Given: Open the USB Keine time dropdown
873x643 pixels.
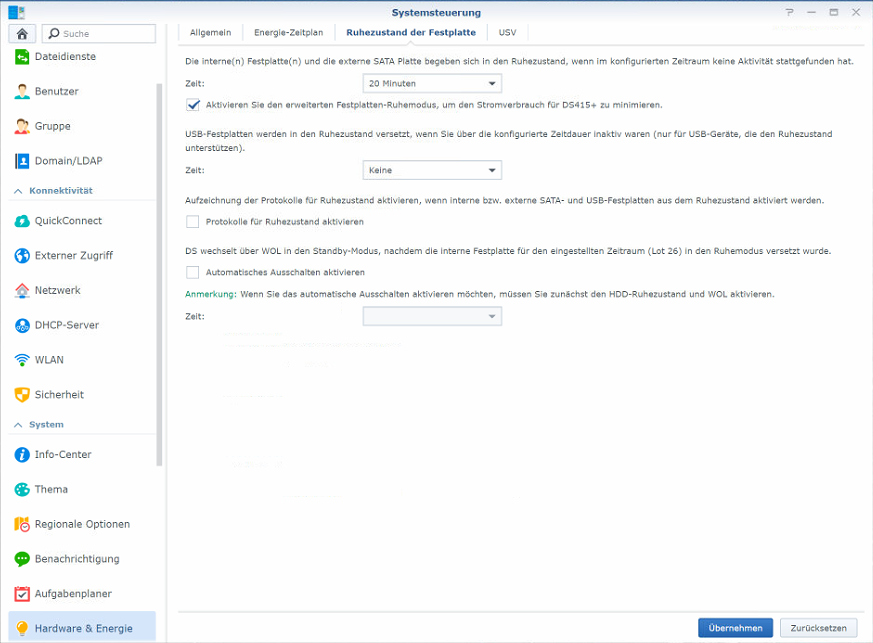Looking at the screenshot, I should pos(431,171).
